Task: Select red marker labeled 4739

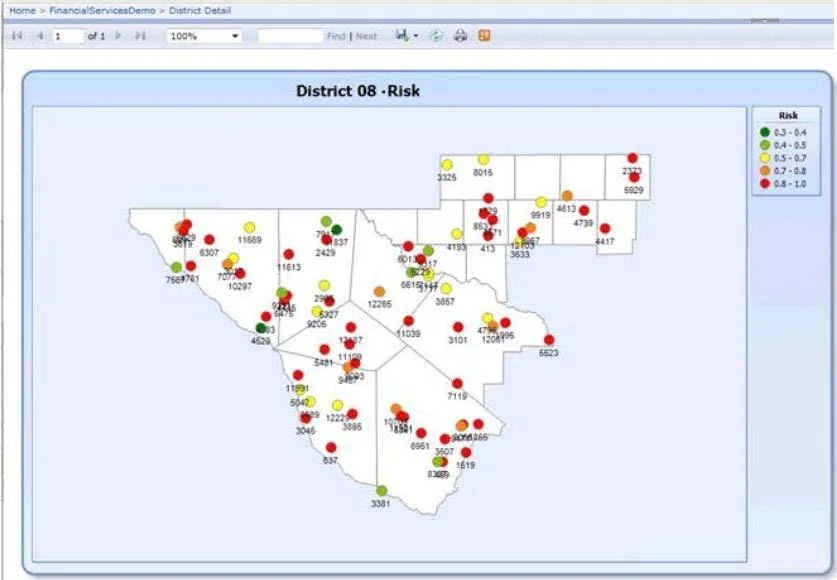Action: click(584, 210)
